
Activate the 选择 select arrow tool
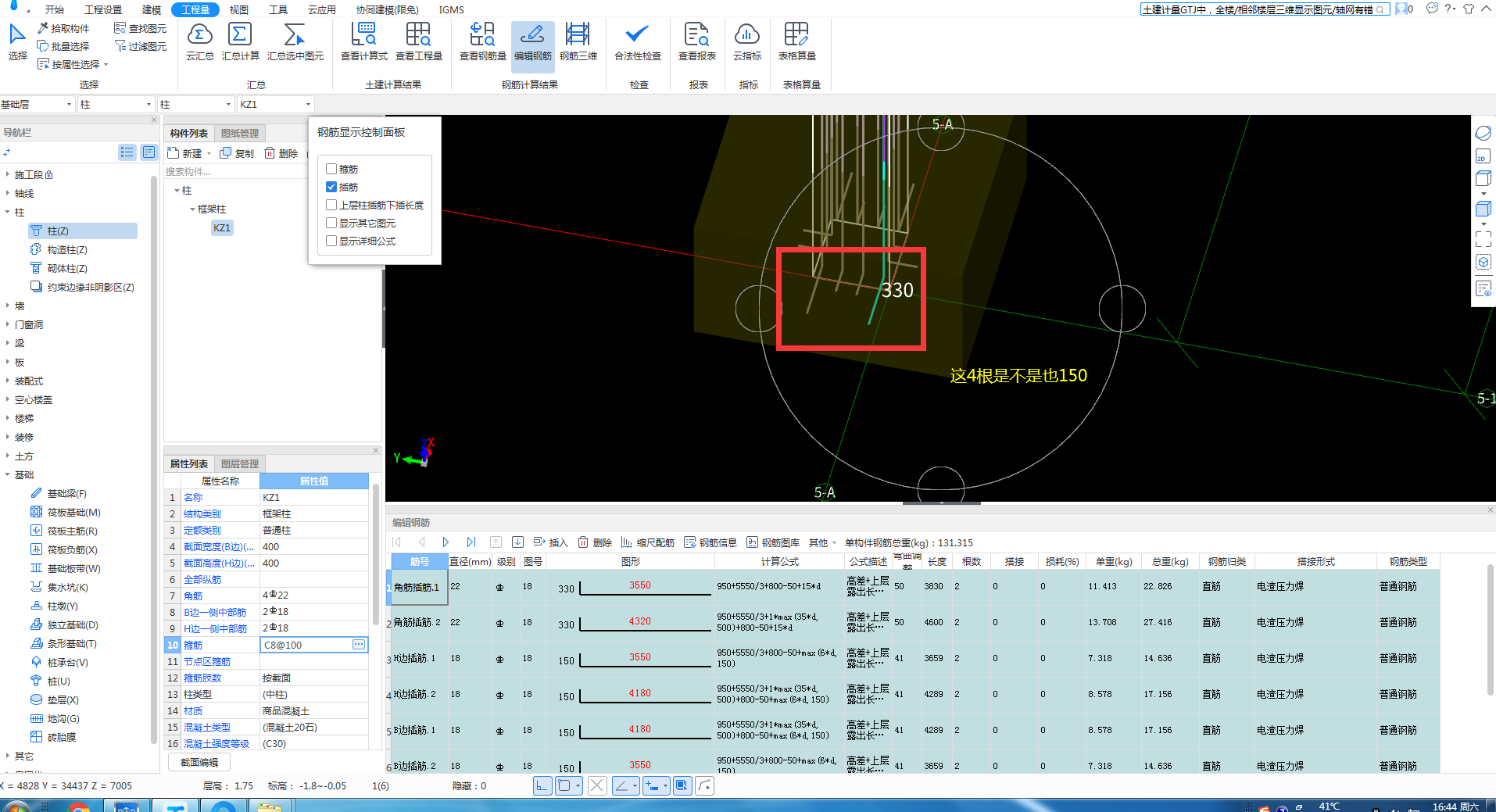[17, 41]
